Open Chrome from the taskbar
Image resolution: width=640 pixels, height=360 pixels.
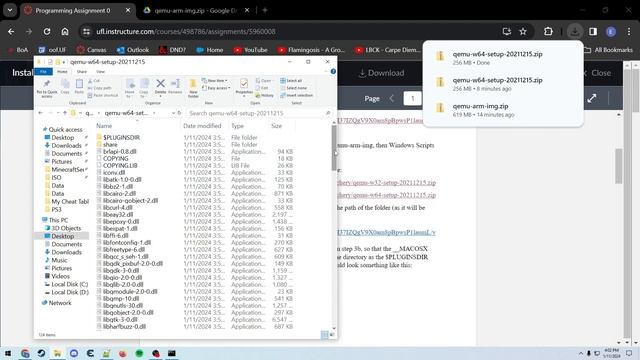coord(25,353)
